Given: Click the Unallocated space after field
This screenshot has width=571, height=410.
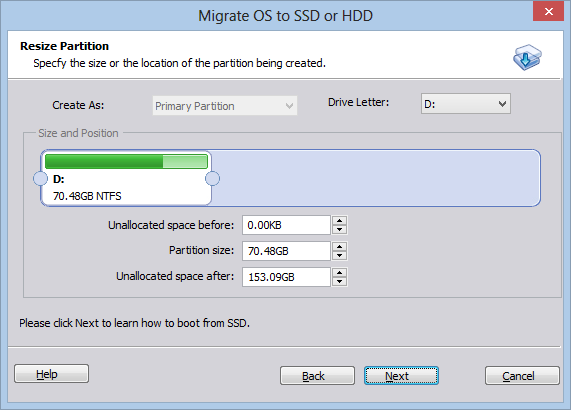Looking at the screenshot, I should click(286, 277).
